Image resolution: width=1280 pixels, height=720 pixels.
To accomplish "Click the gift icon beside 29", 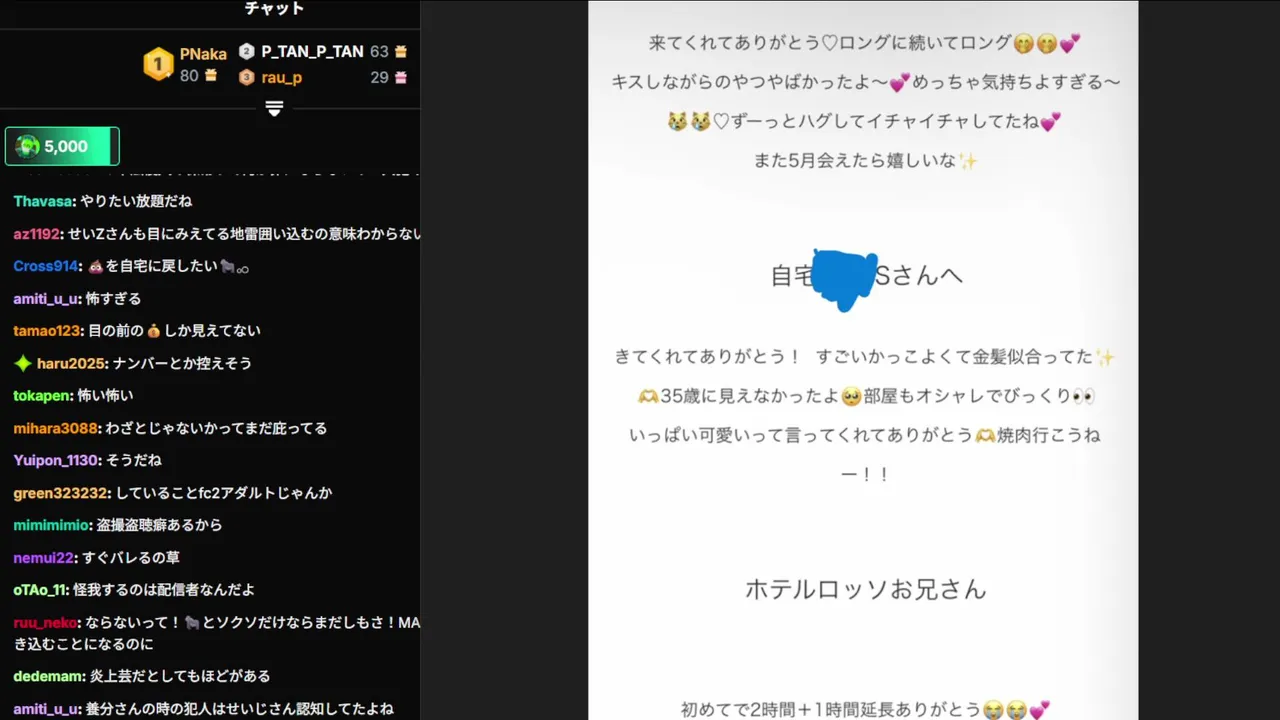I will [401, 77].
